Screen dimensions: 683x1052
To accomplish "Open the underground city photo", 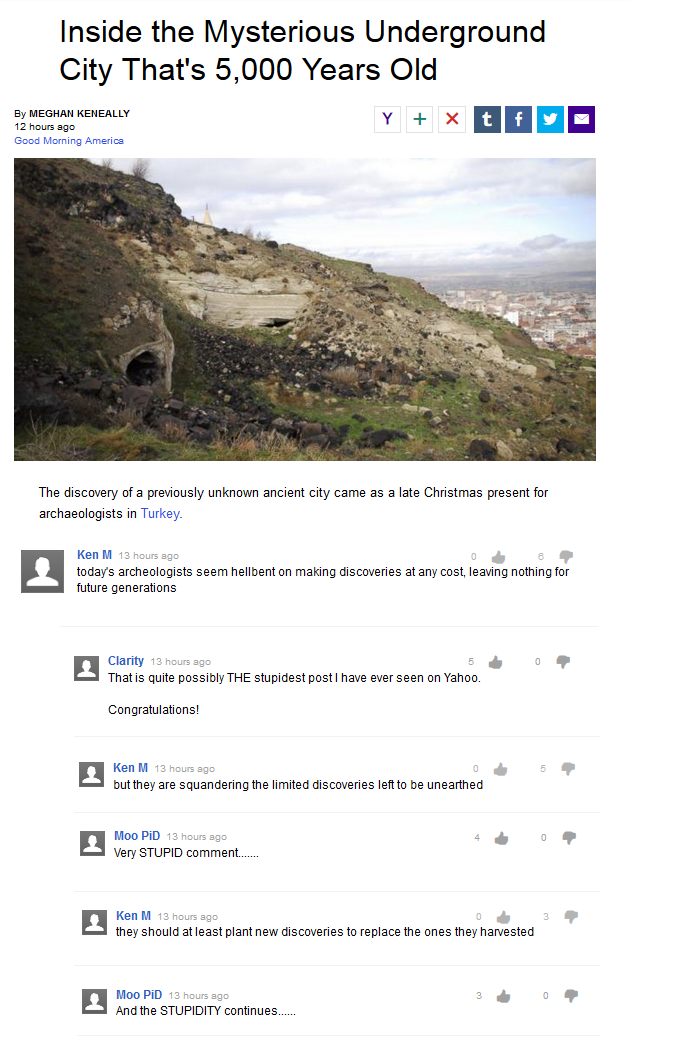I will click(x=305, y=309).
